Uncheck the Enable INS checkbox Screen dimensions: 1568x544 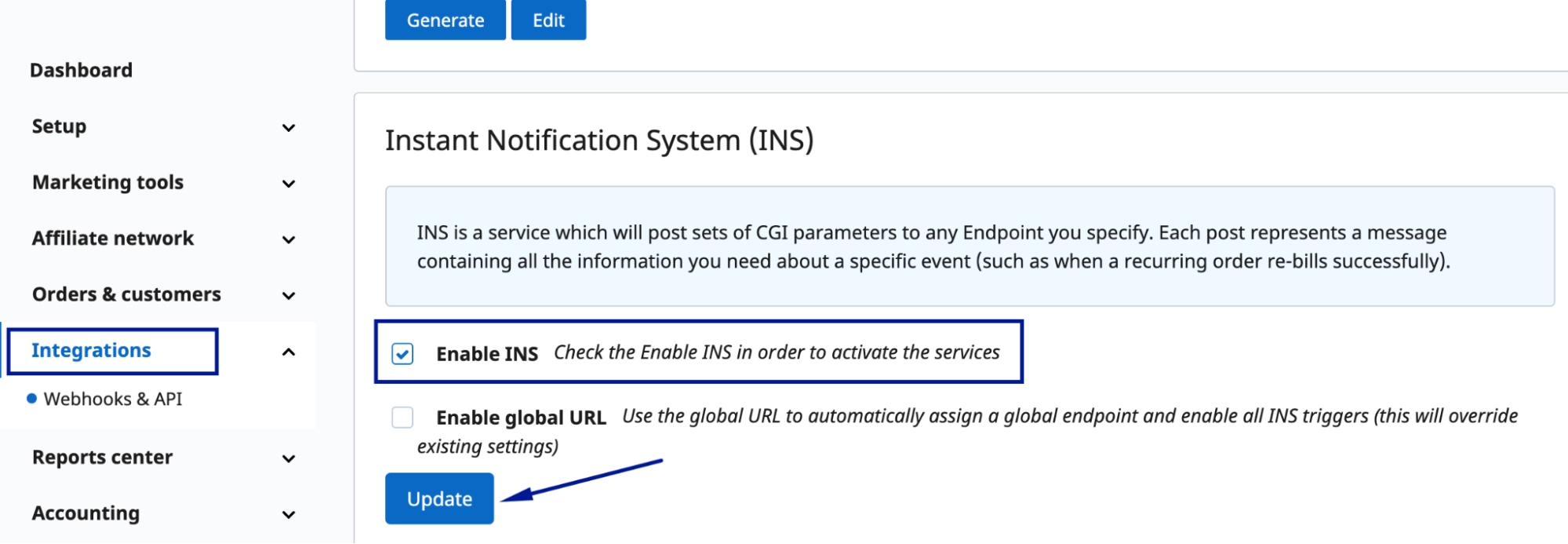click(x=402, y=354)
